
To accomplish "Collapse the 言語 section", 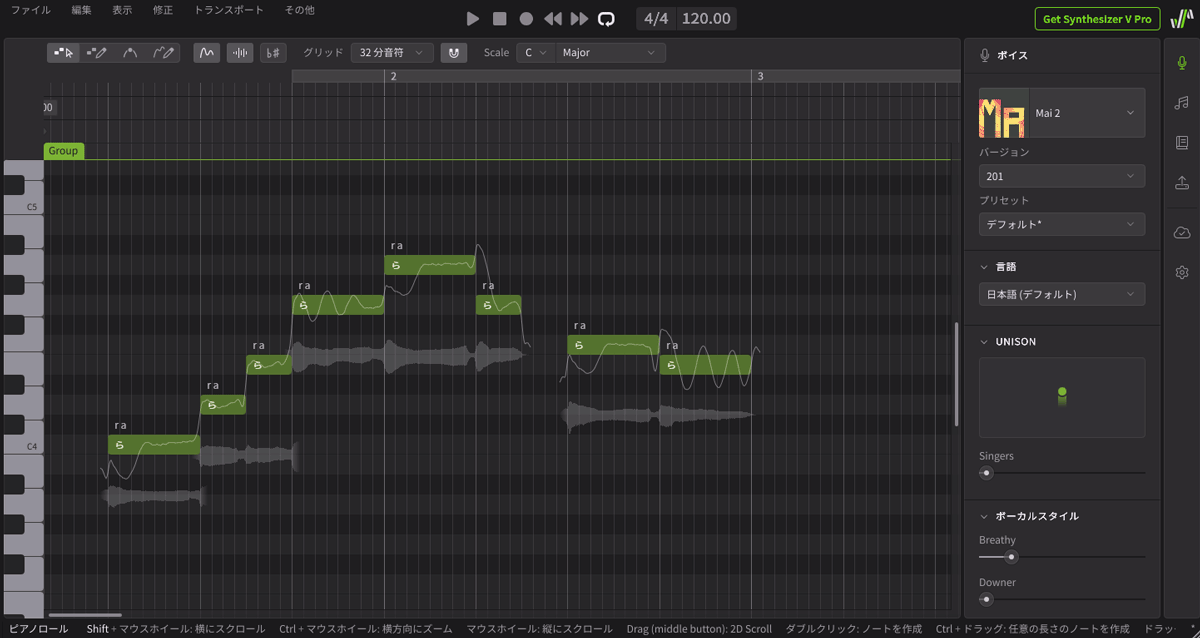I will 984,267.
